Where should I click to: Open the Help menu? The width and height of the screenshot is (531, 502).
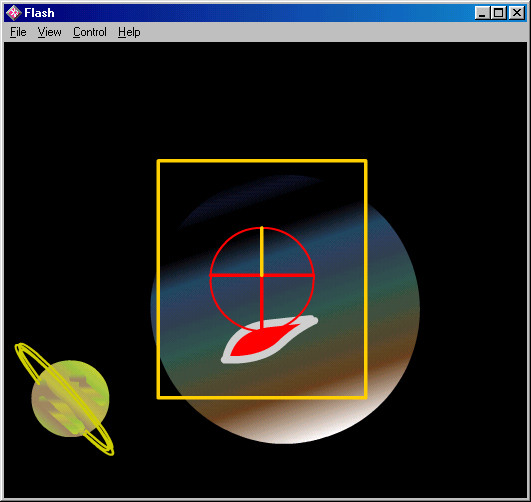click(x=129, y=32)
